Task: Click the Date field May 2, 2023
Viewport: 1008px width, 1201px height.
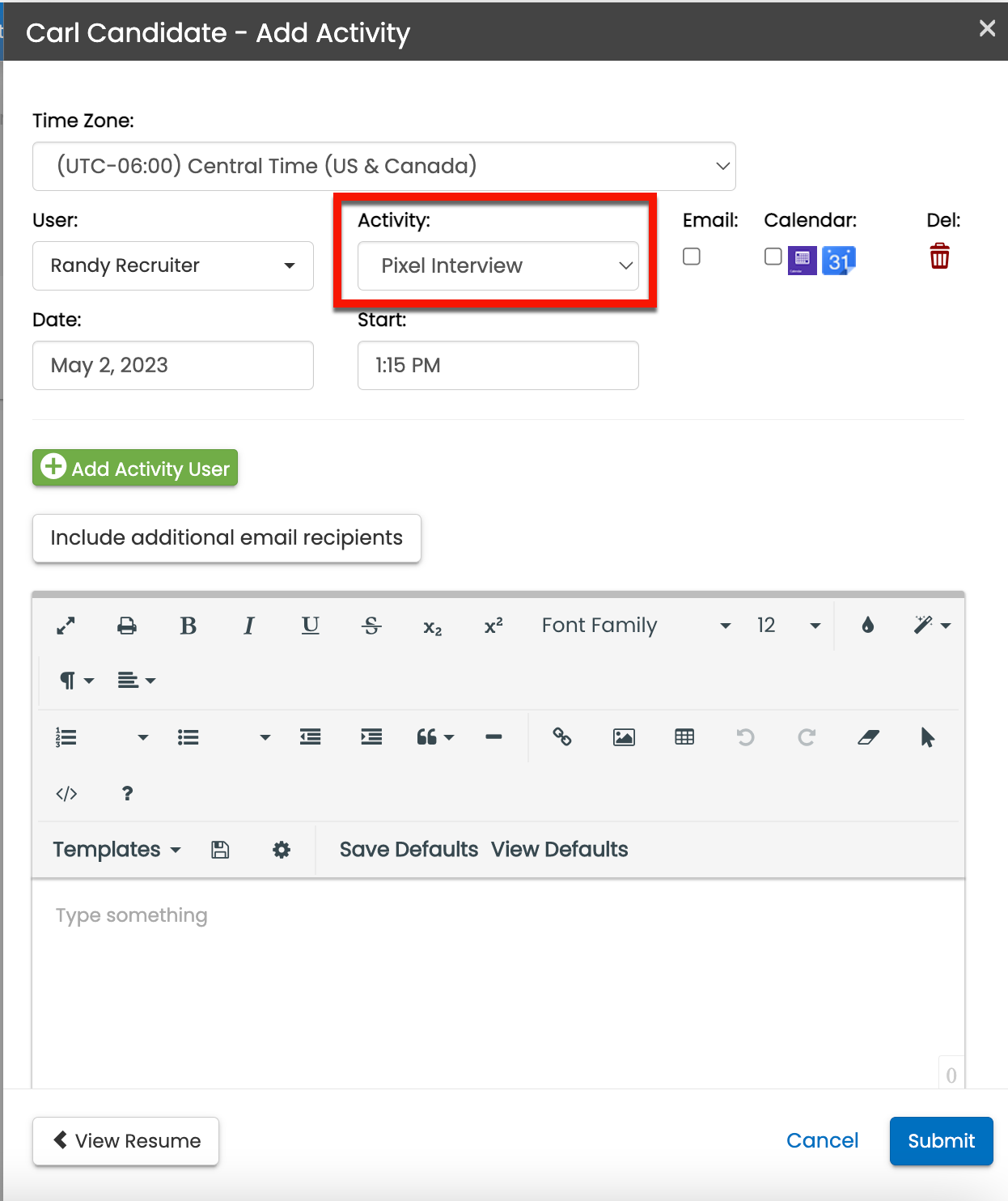Action: click(173, 366)
